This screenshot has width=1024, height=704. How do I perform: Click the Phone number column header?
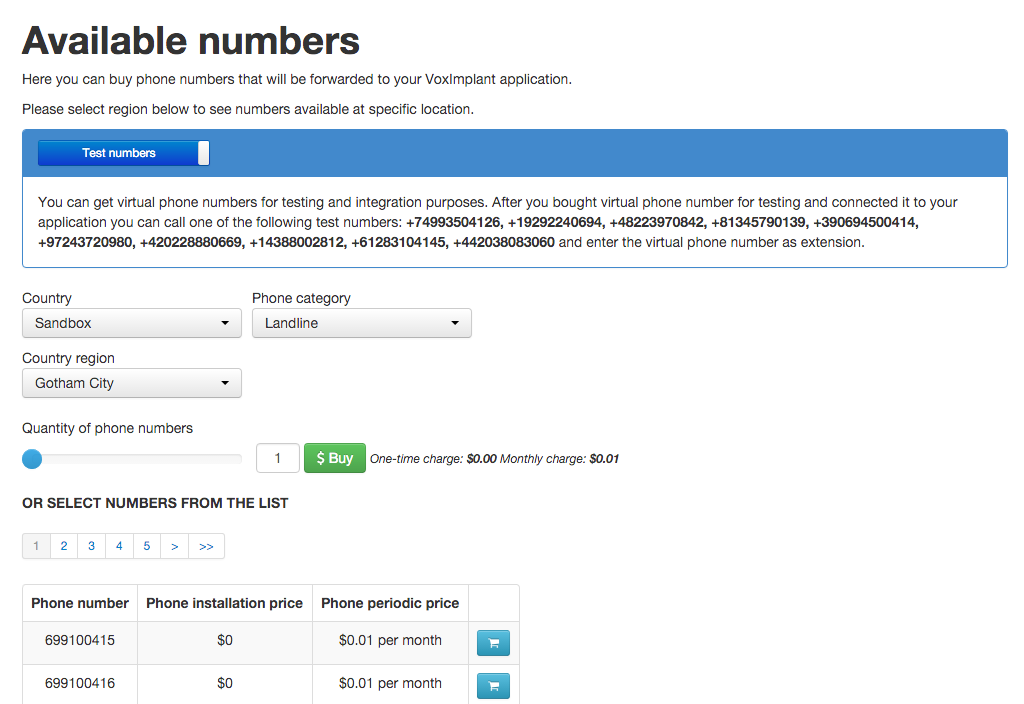coord(80,603)
